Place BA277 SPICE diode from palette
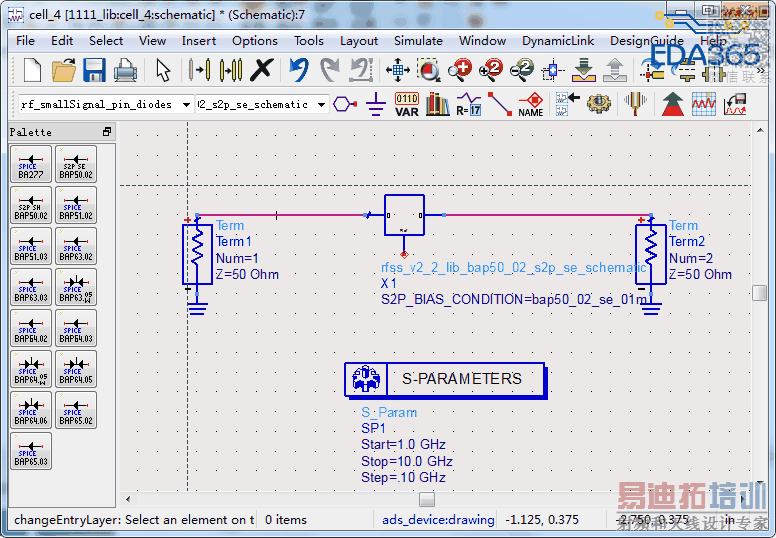 click(x=31, y=164)
